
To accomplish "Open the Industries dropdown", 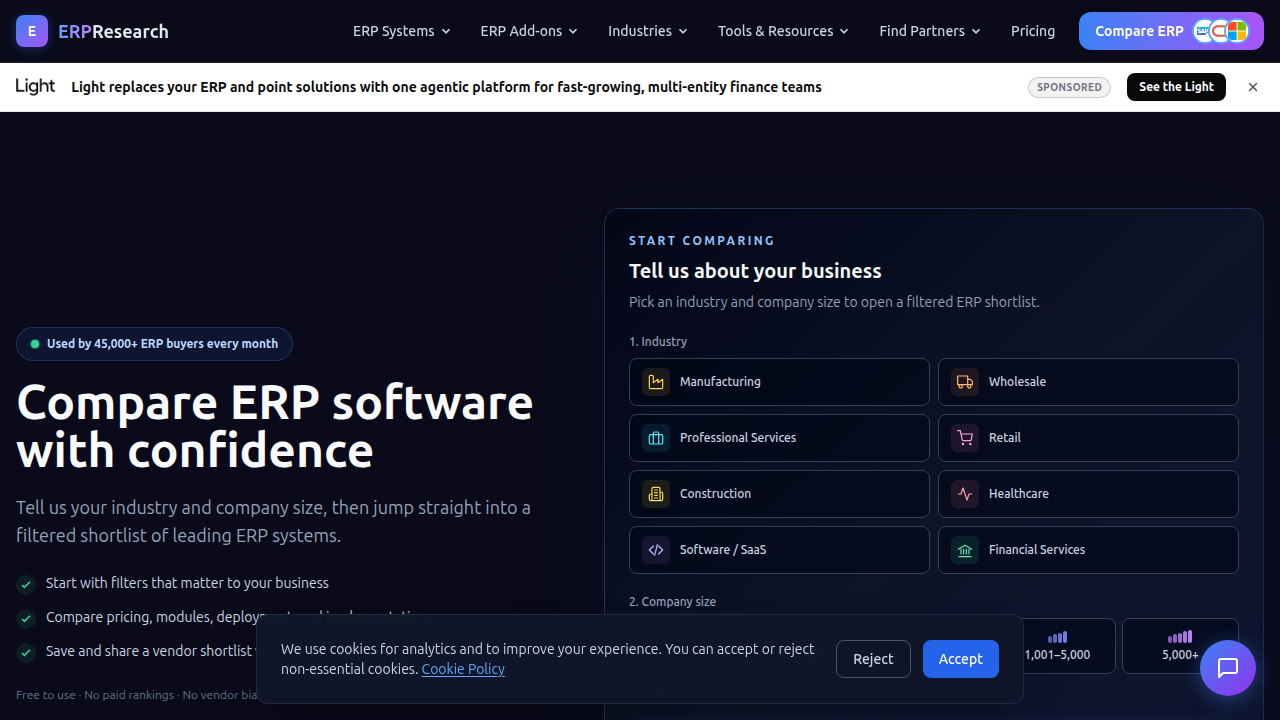I will (648, 31).
